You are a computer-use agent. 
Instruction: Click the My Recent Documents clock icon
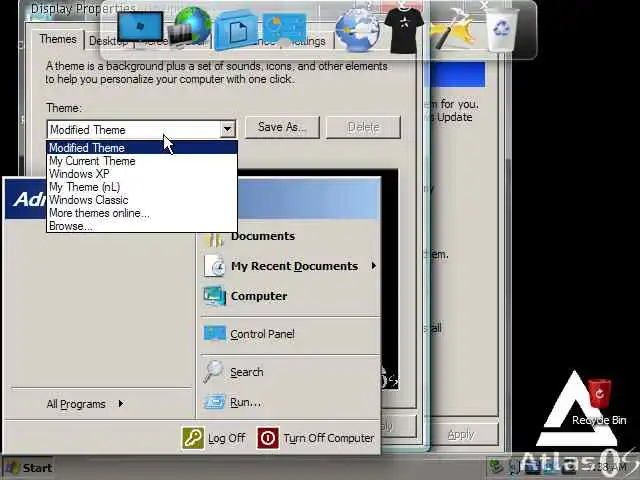click(215, 266)
